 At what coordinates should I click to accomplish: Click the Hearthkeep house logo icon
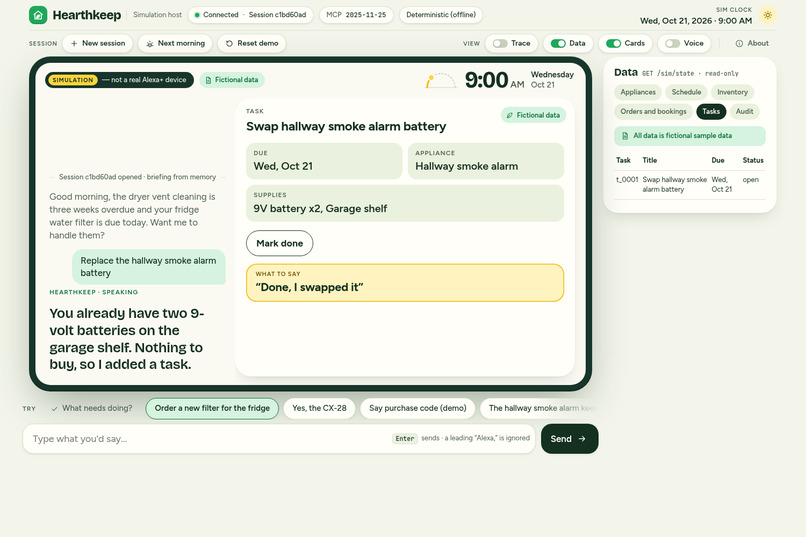click(38, 15)
